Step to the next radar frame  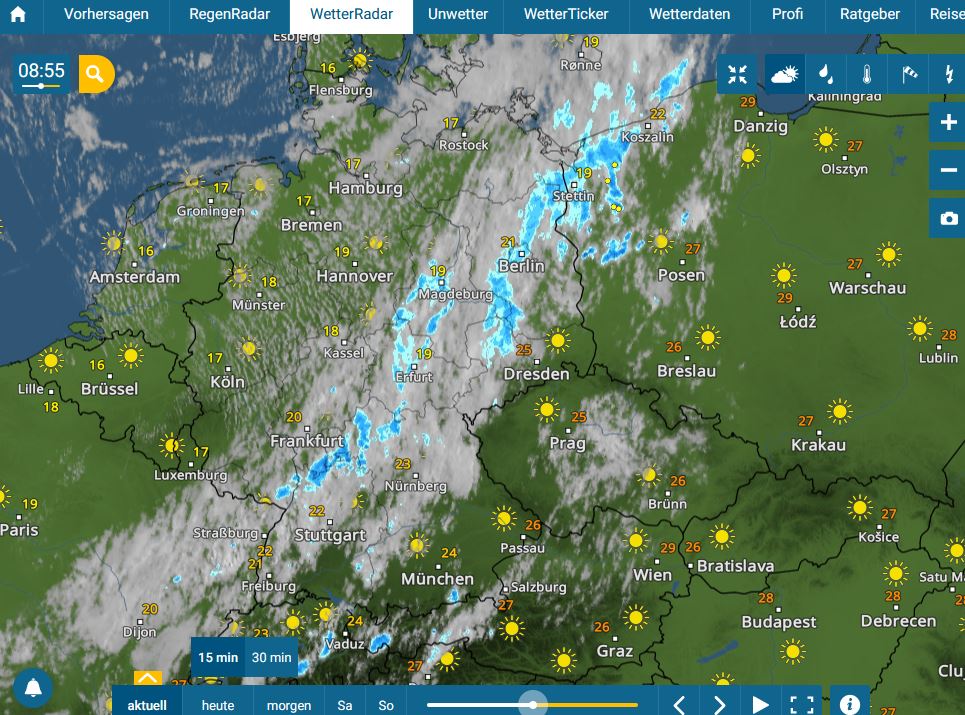coord(719,705)
